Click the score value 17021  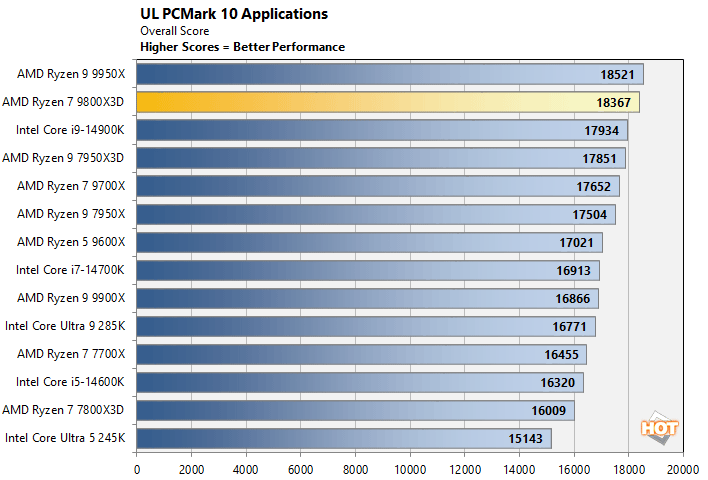click(576, 243)
